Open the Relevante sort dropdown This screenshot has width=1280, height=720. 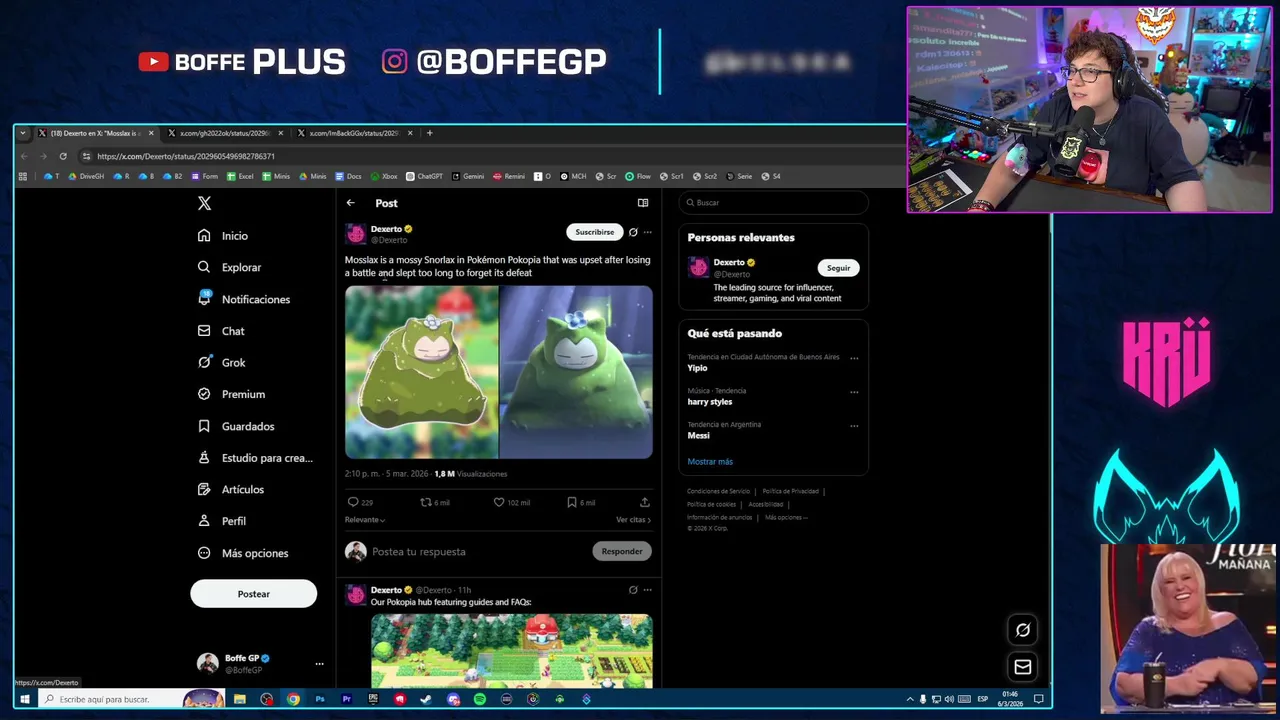365,520
